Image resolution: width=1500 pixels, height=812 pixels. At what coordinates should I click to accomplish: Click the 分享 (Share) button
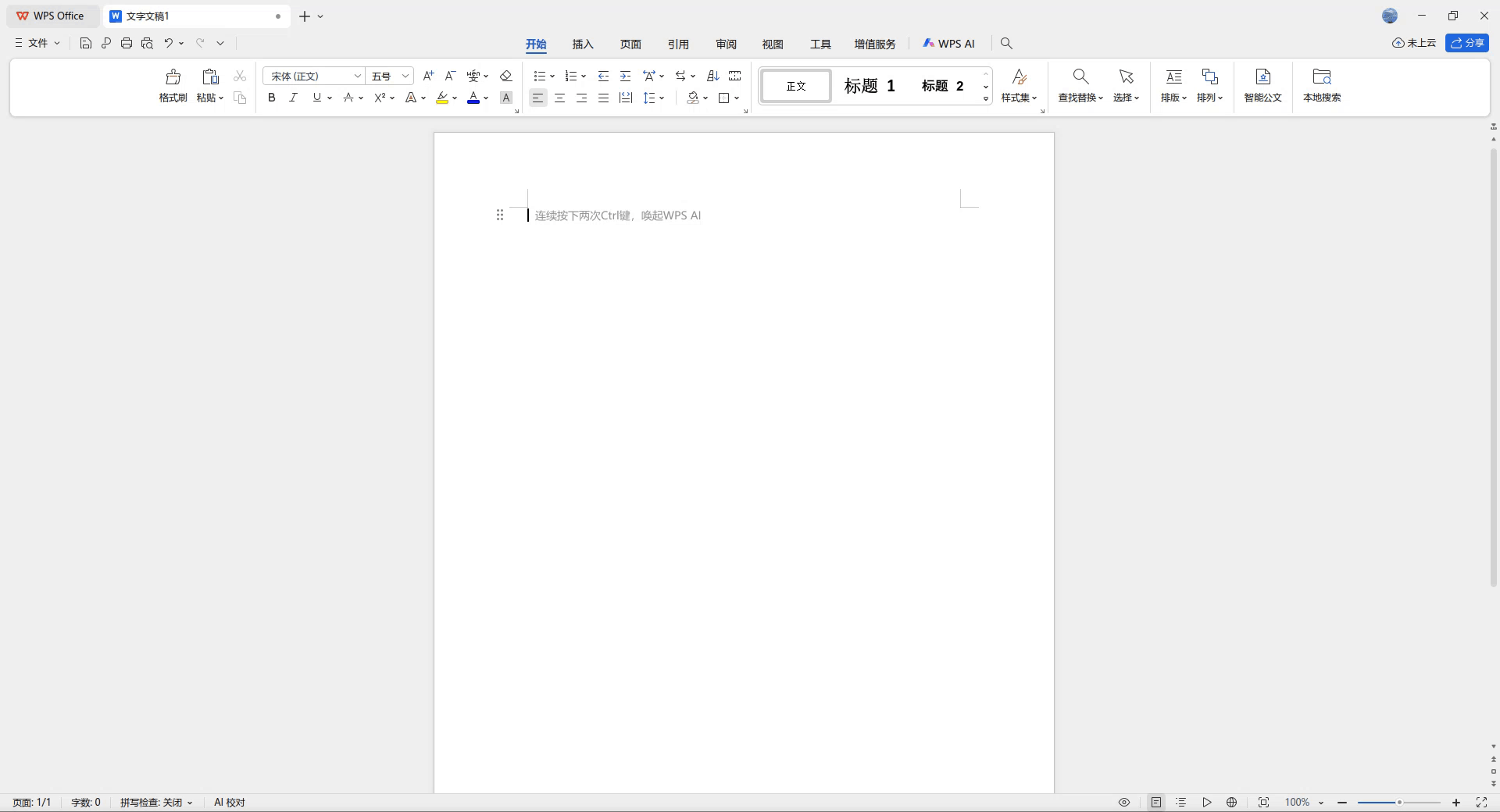click(1467, 43)
